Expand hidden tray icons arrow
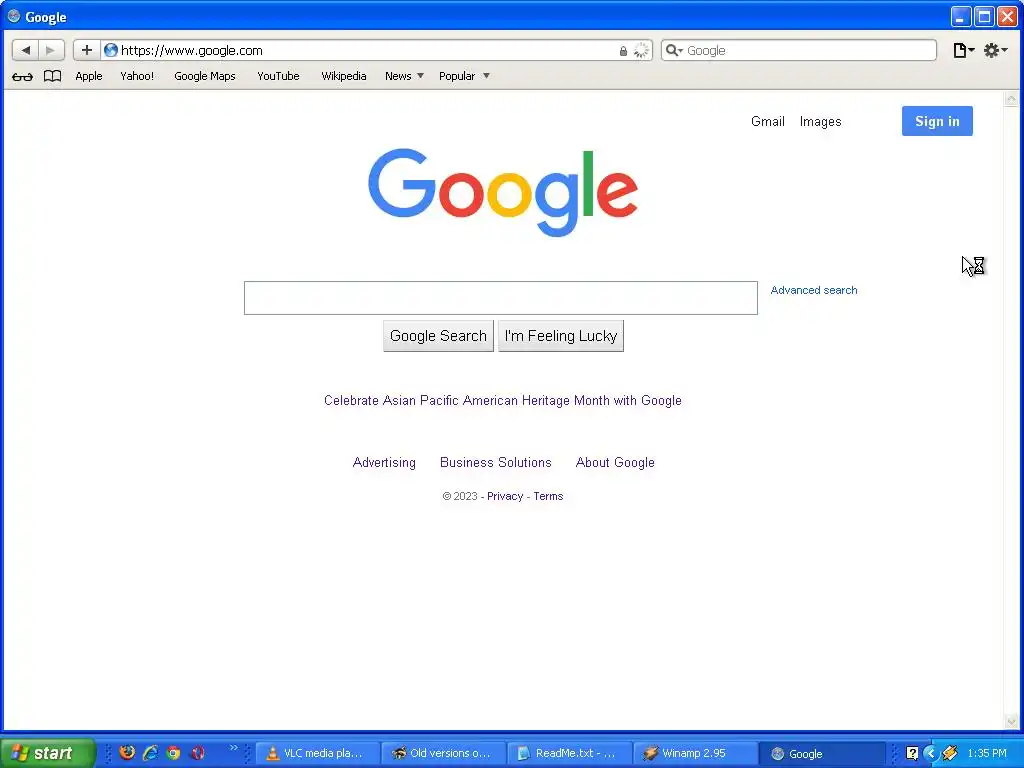The image size is (1024, 768). [930, 753]
